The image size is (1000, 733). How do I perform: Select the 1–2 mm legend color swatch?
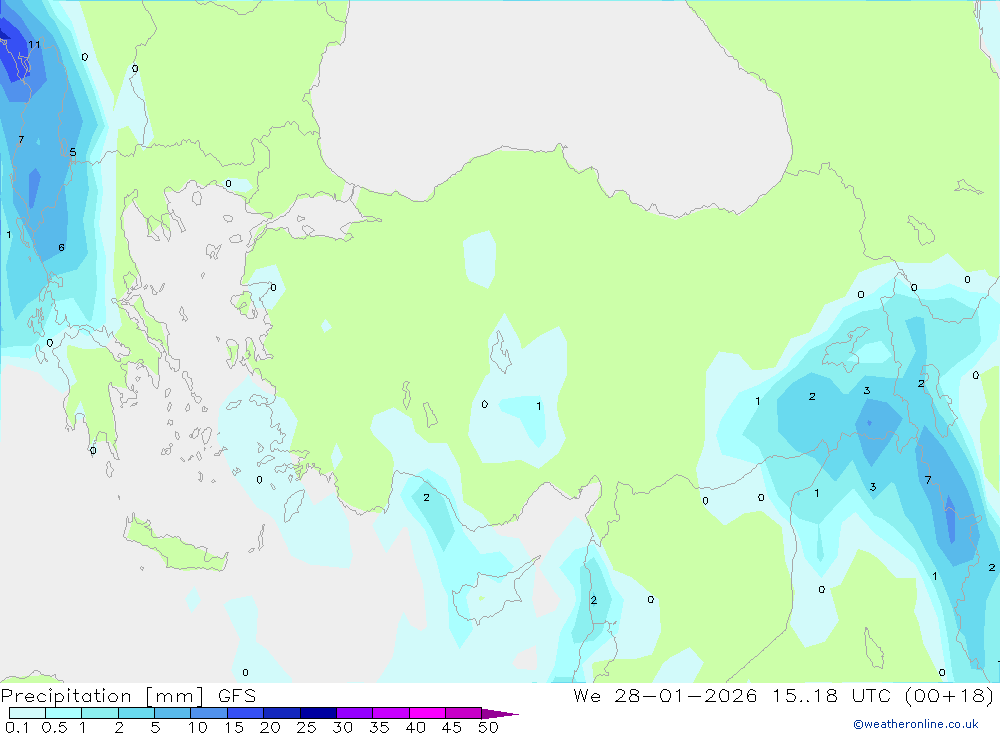point(100,713)
